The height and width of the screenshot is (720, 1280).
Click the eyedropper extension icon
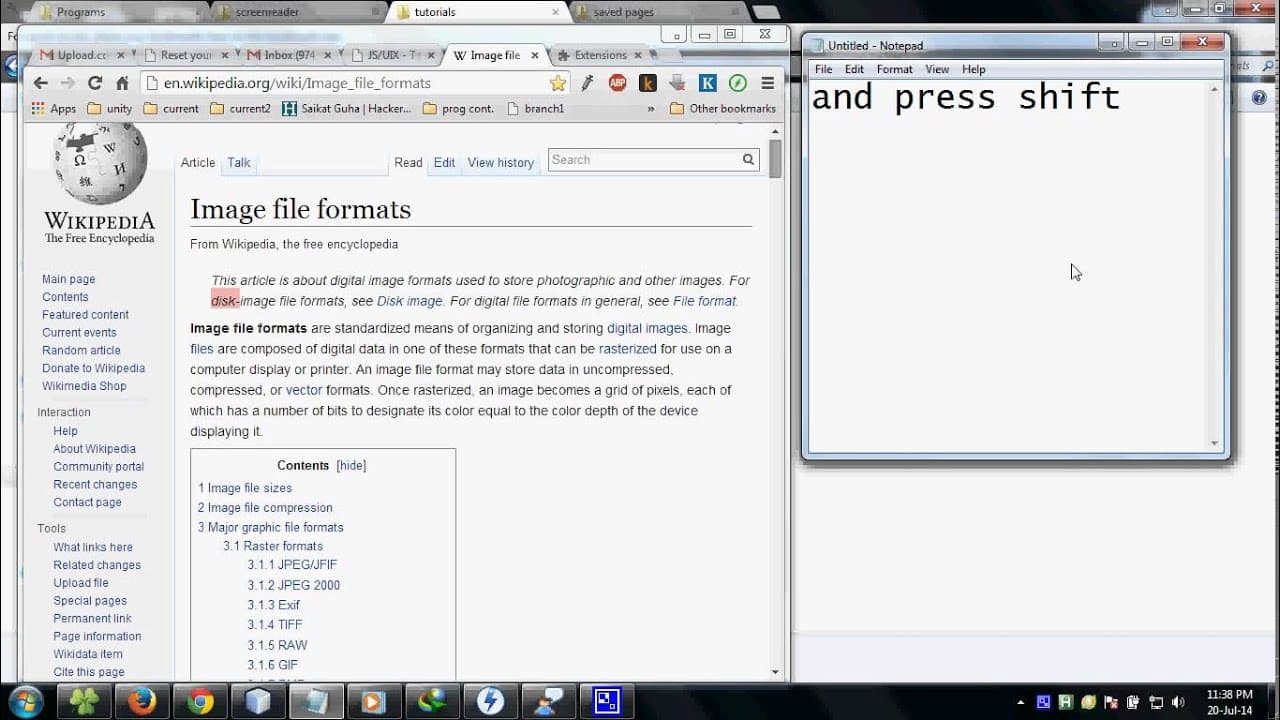(x=588, y=83)
